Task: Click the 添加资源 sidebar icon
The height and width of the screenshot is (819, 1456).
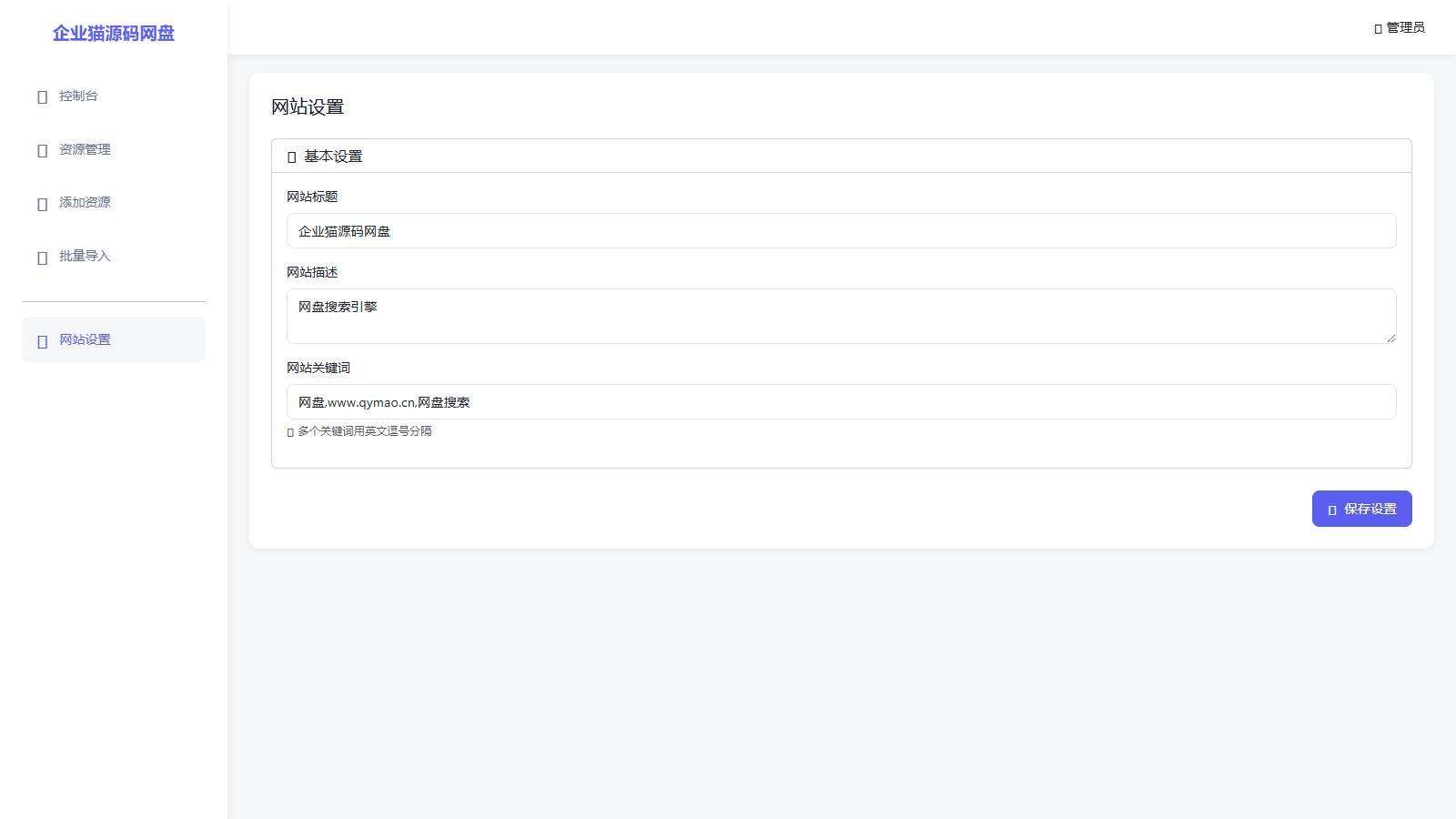Action: click(42, 204)
